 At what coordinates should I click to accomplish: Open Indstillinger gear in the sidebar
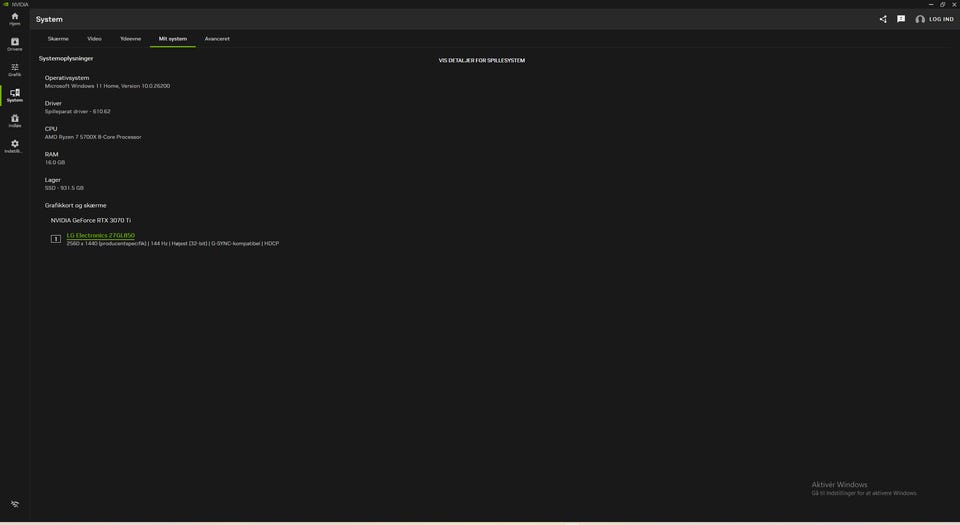point(15,146)
